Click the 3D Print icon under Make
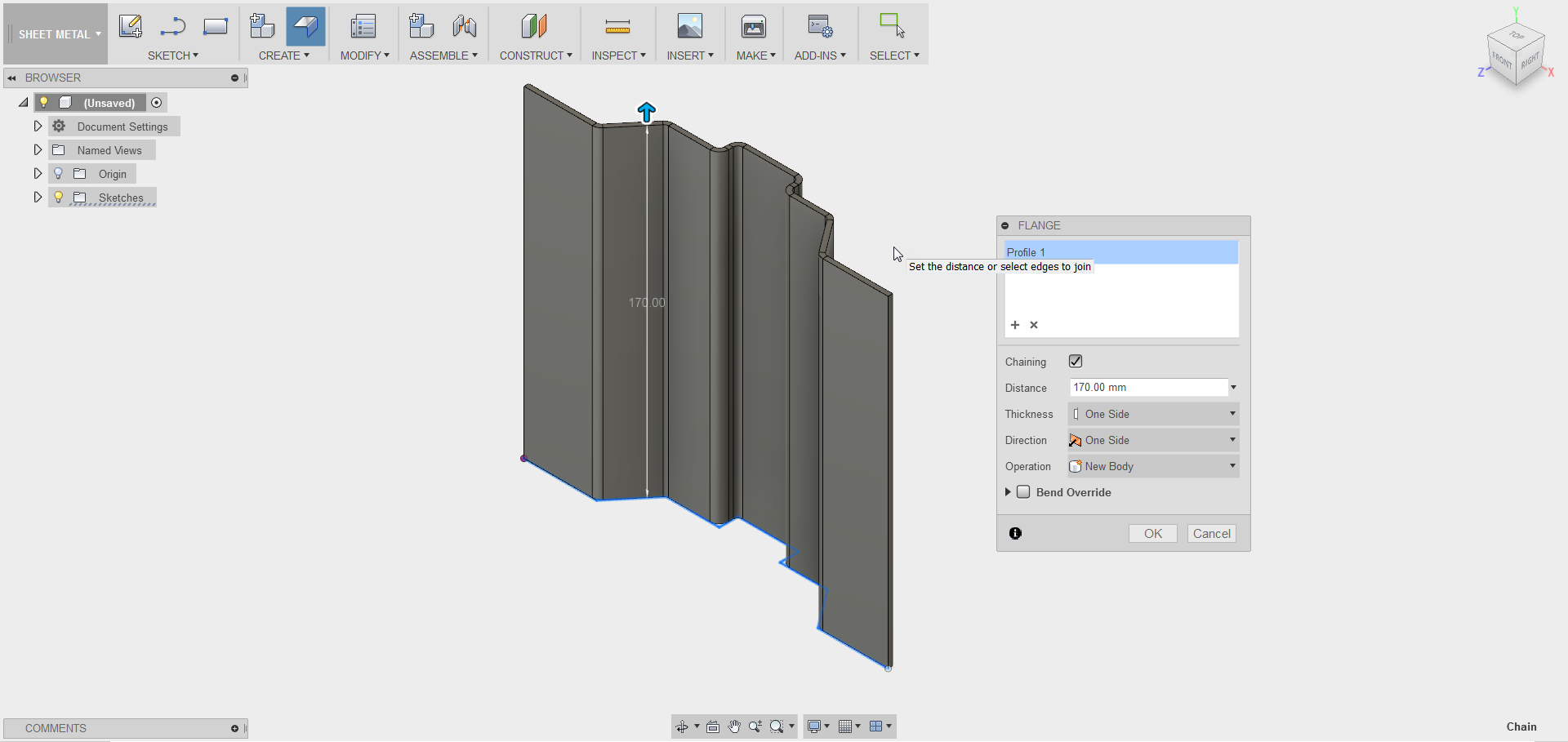 [x=753, y=27]
